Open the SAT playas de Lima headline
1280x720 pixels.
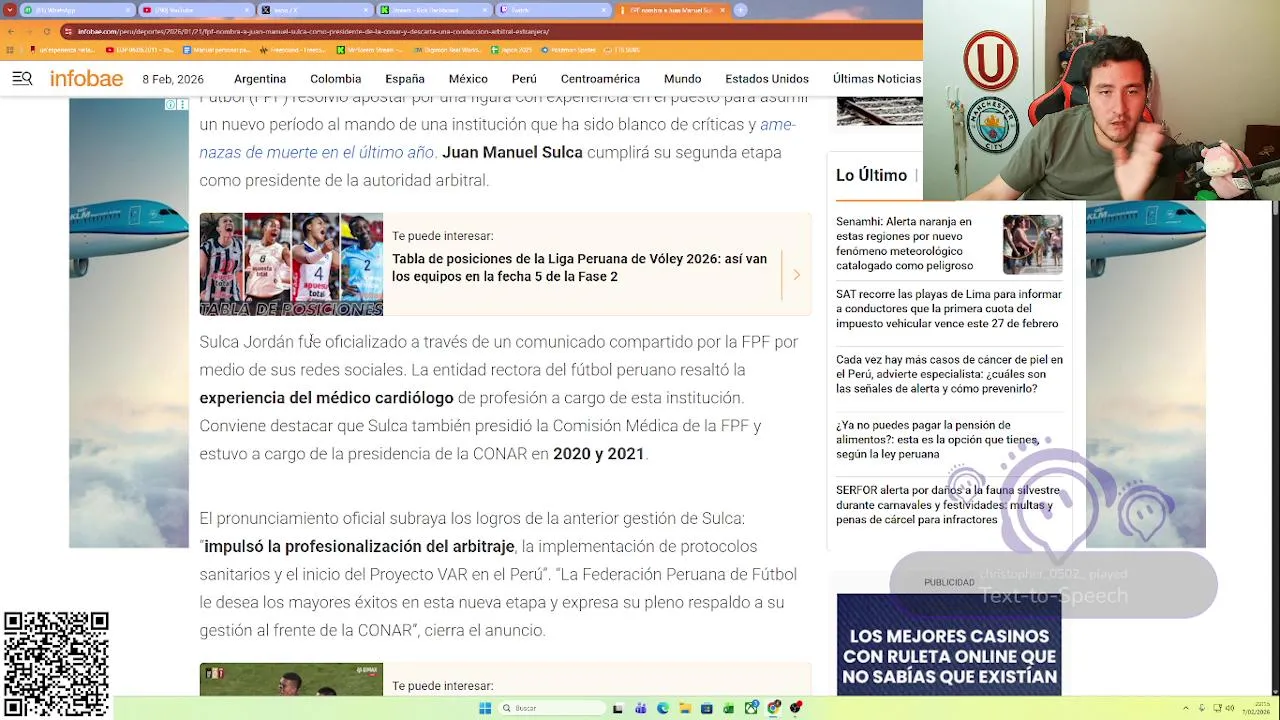949,309
